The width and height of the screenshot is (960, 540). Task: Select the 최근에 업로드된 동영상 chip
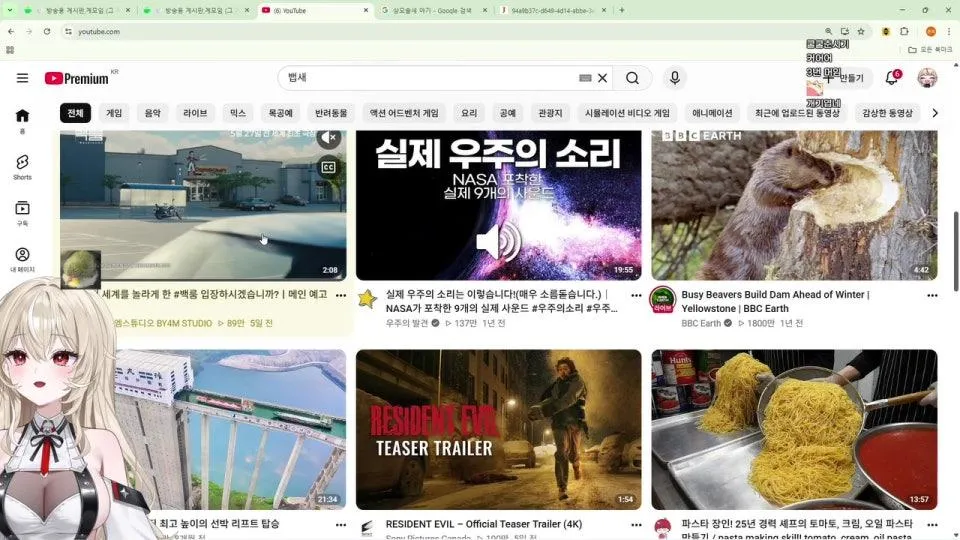[797, 113]
